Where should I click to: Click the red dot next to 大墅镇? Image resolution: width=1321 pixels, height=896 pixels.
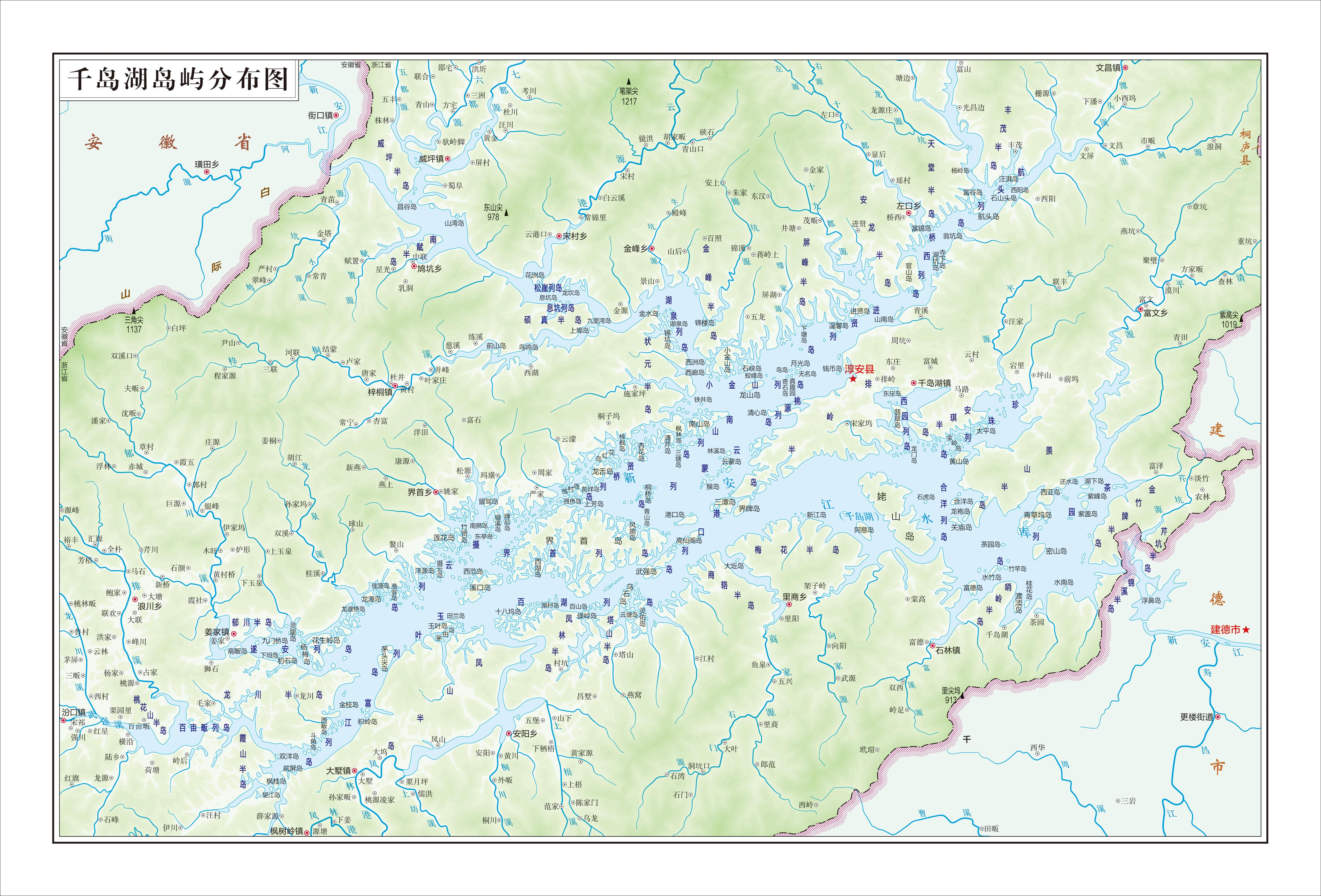[355, 771]
